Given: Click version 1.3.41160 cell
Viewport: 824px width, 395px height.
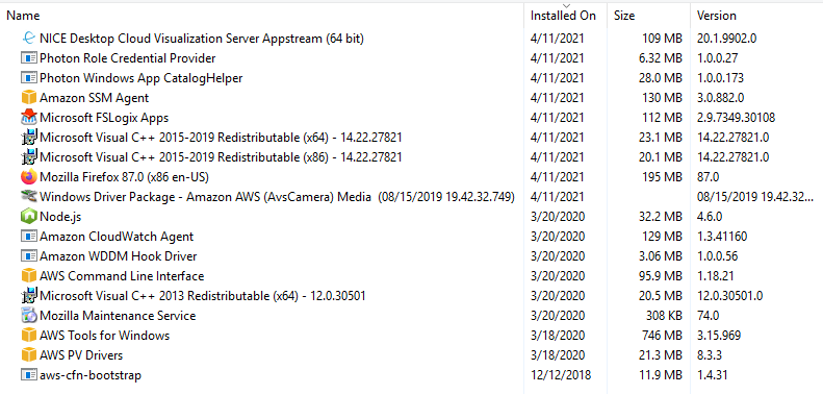Looking at the screenshot, I should pyautogui.click(x=722, y=236).
